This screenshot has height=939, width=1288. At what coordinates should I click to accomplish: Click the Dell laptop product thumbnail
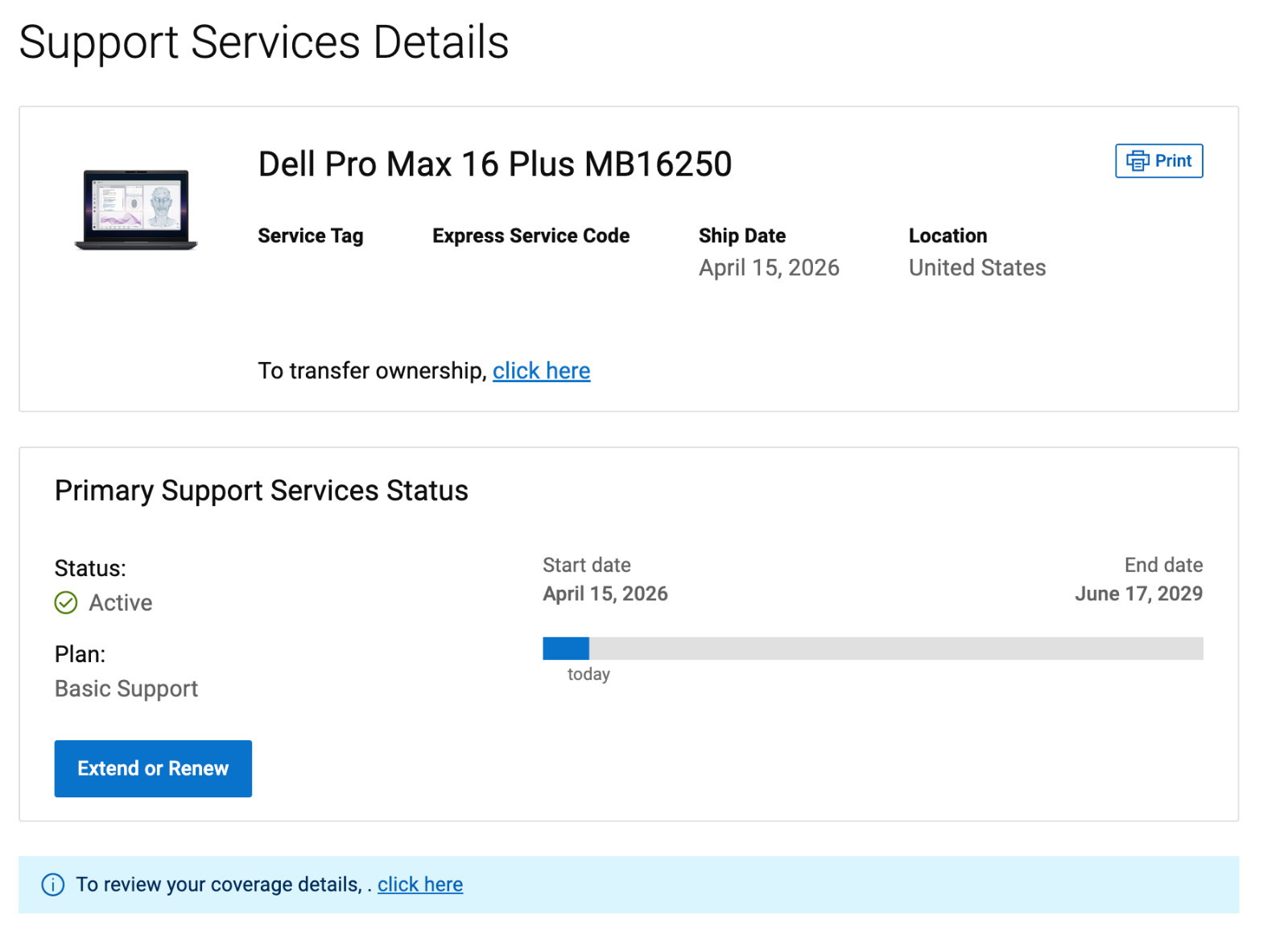[136, 210]
